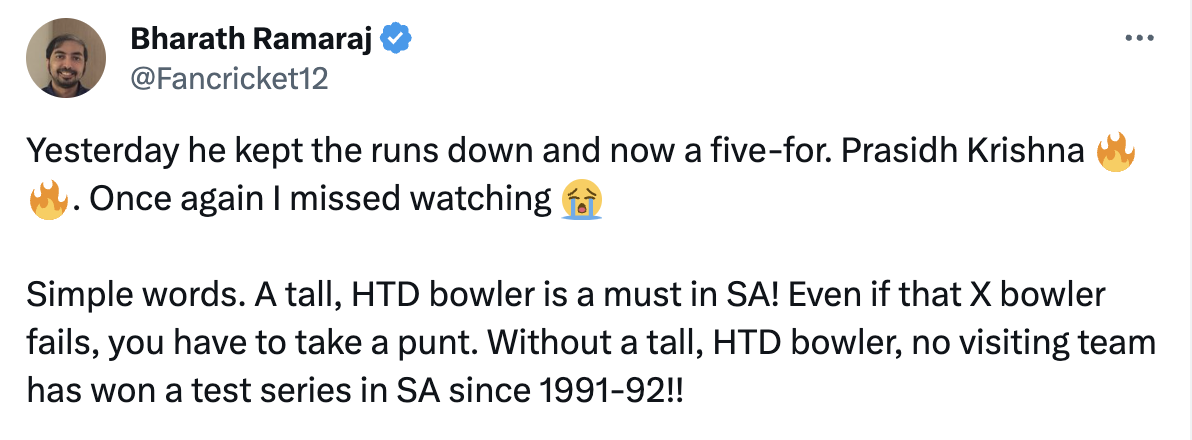Click the crying face emoji

[583, 201]
